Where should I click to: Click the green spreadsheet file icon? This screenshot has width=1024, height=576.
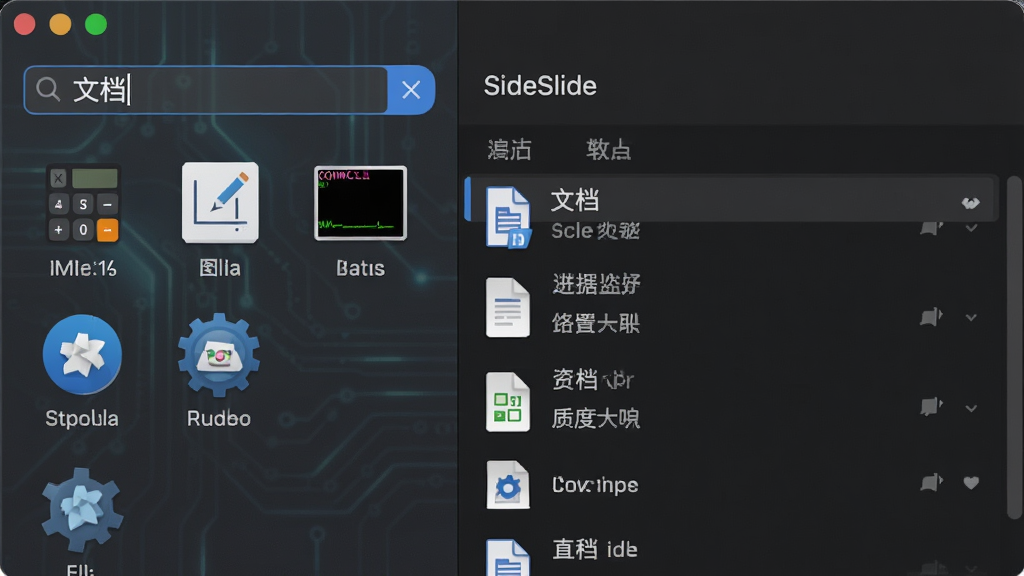coord(507,402)
